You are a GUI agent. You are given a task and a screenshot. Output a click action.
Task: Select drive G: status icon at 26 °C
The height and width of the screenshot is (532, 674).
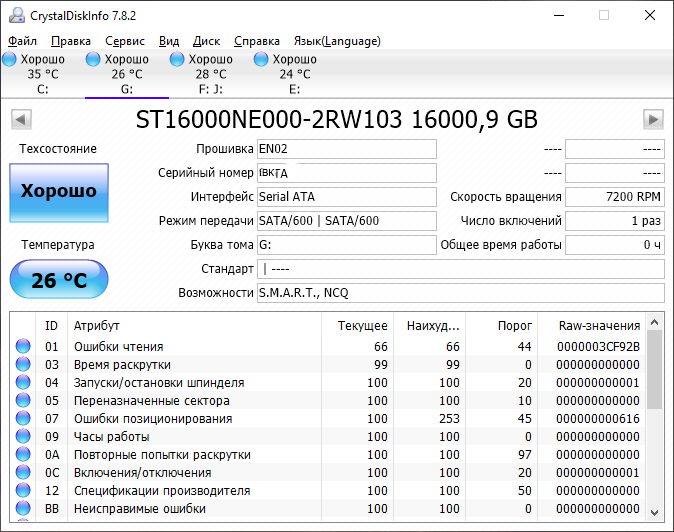coord(93,59)
